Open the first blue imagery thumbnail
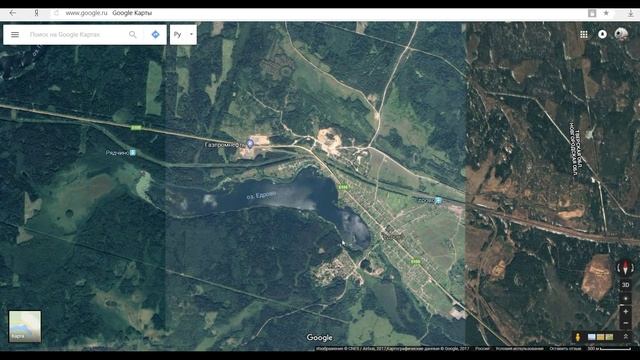Viewport: 640px width, 360px height. pos(591,337)
